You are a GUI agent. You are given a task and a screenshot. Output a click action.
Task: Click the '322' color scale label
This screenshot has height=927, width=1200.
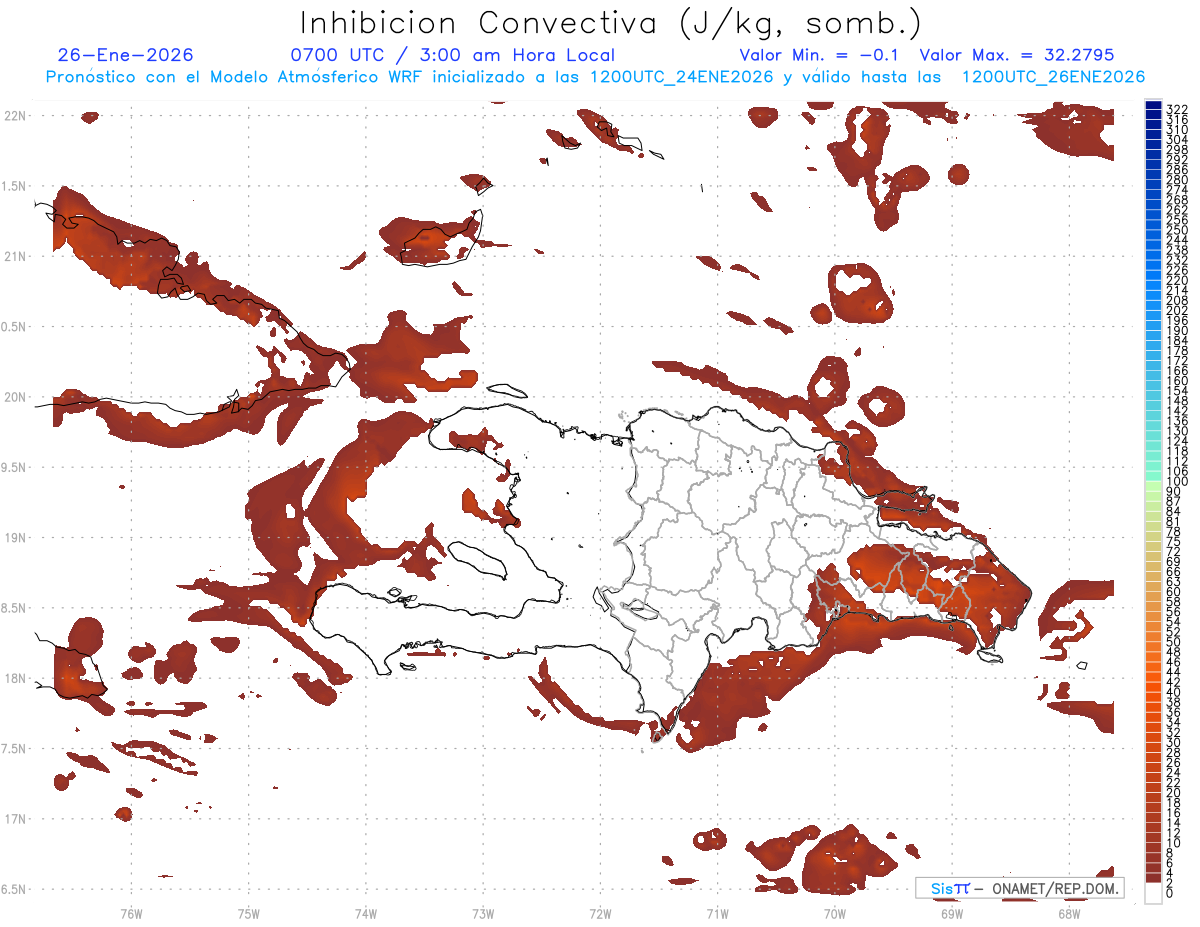(1176, 108)
